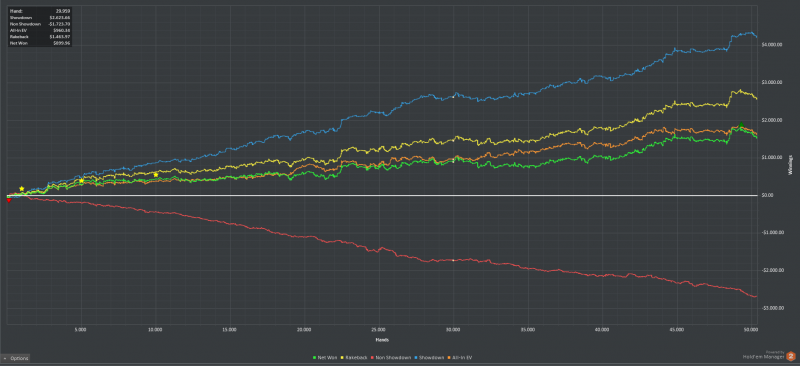Screen dimensions: 800x366
Task: Click the 30,000 x-axis label
Action: pyautogui.click(x=453, y=330)
